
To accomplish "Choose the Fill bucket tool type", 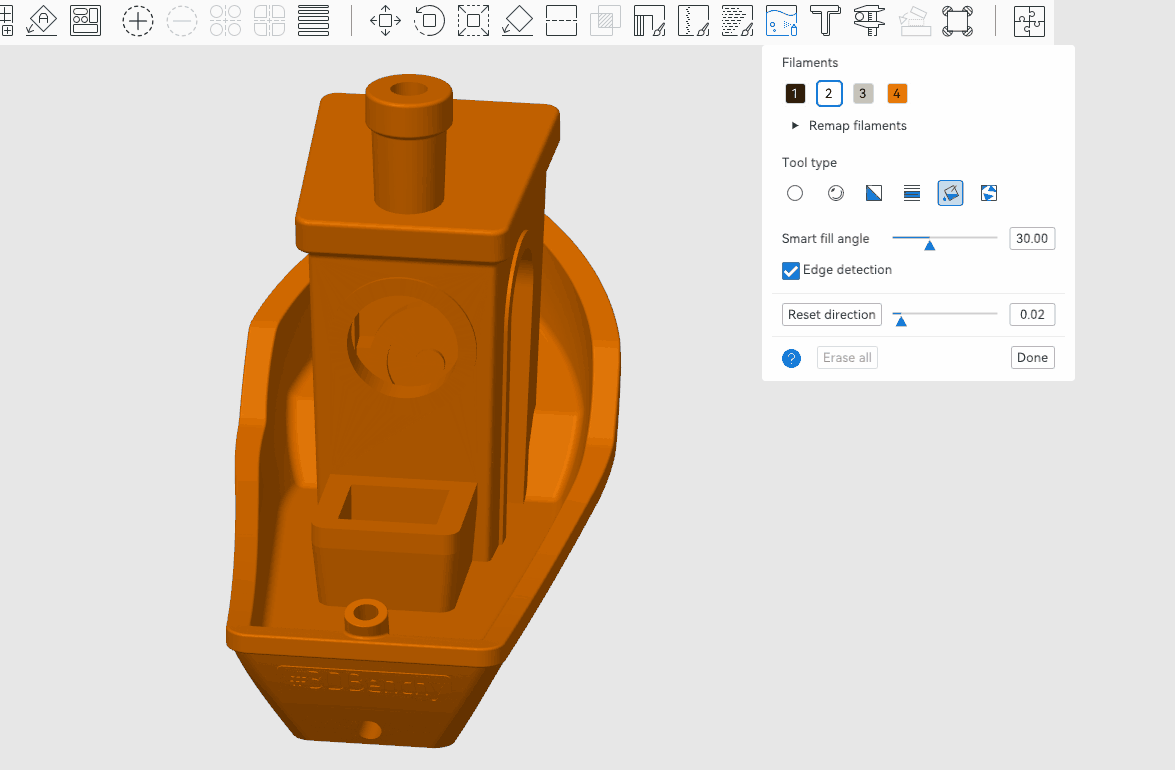I will [x=950, y=193].
